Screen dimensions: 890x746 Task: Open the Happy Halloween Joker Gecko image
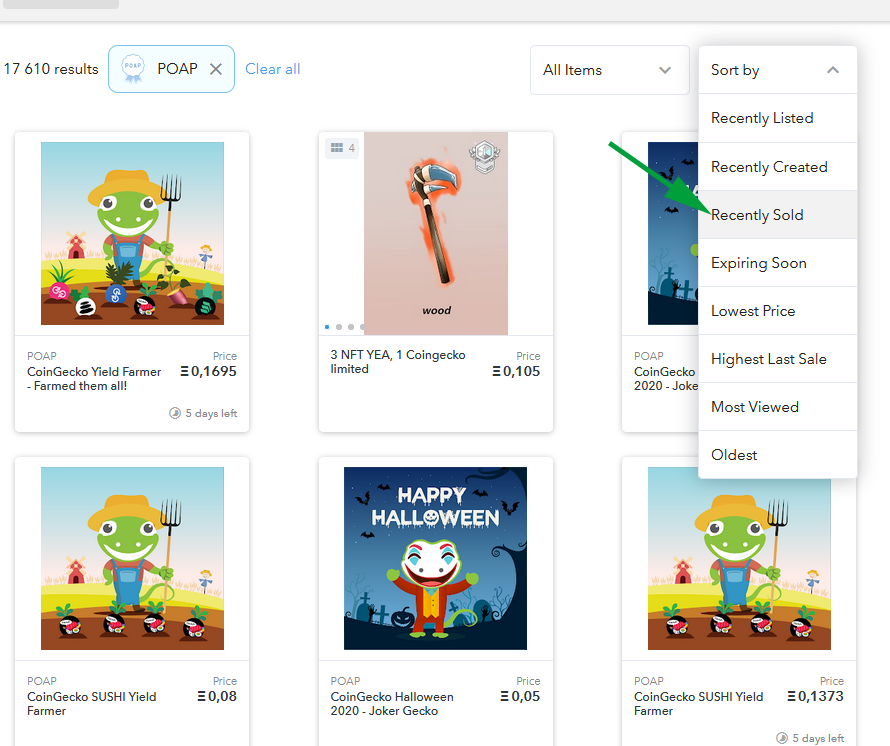point(435,558)
